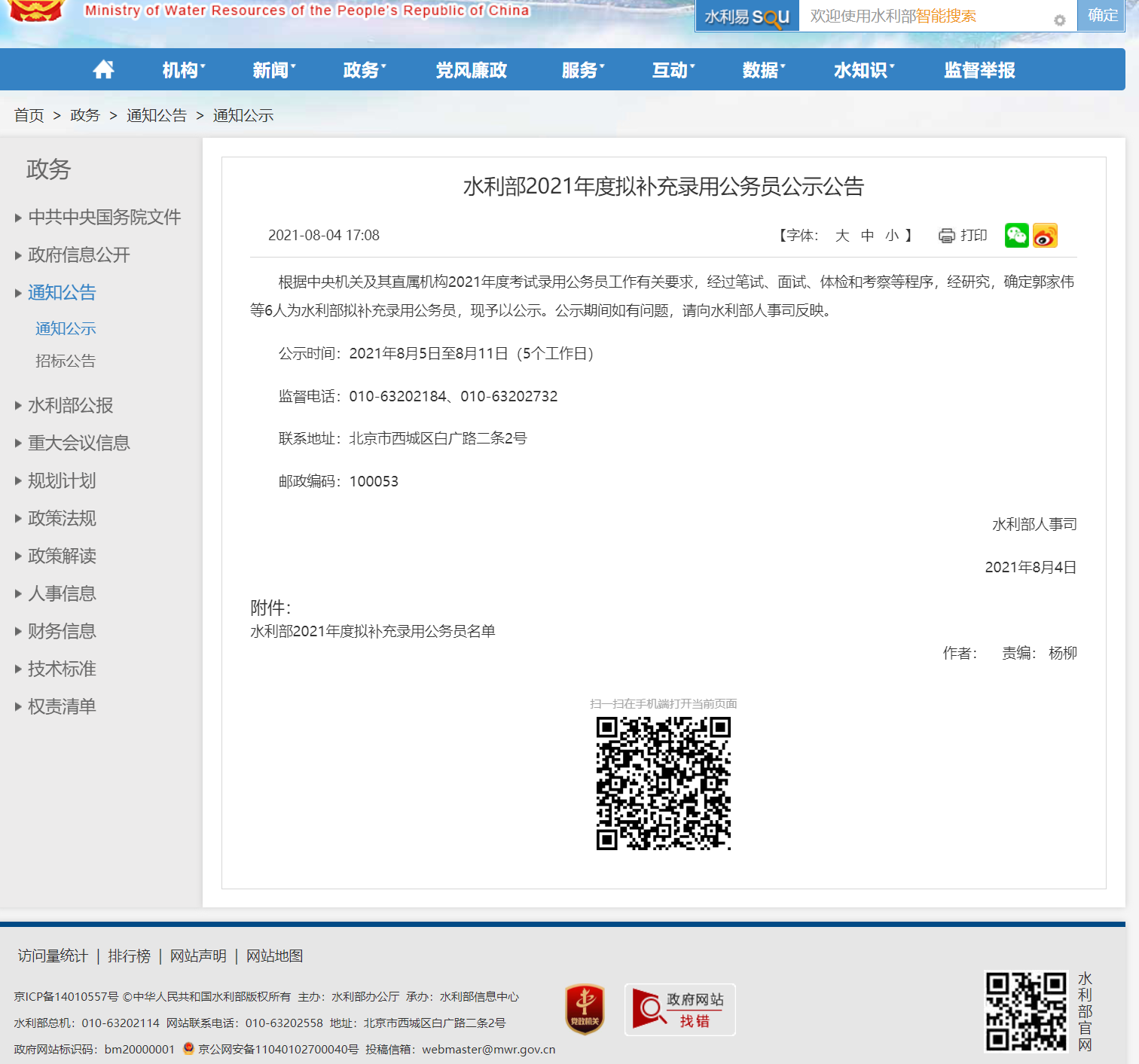Expand 权责清单 in the sidebar
1139x1064 pixels.
click(x=62, y=706)
